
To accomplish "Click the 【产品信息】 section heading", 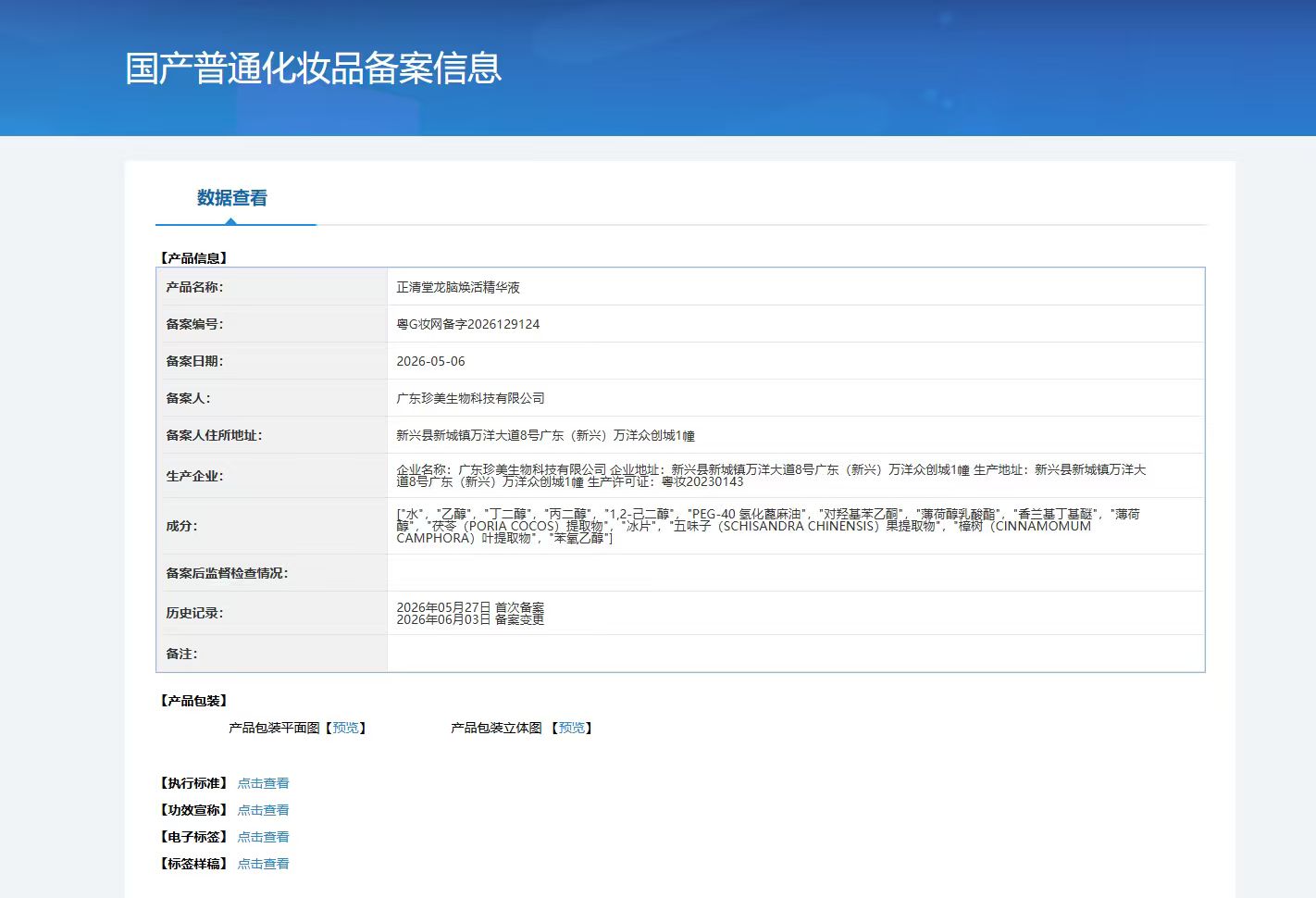I will [193, 258].
